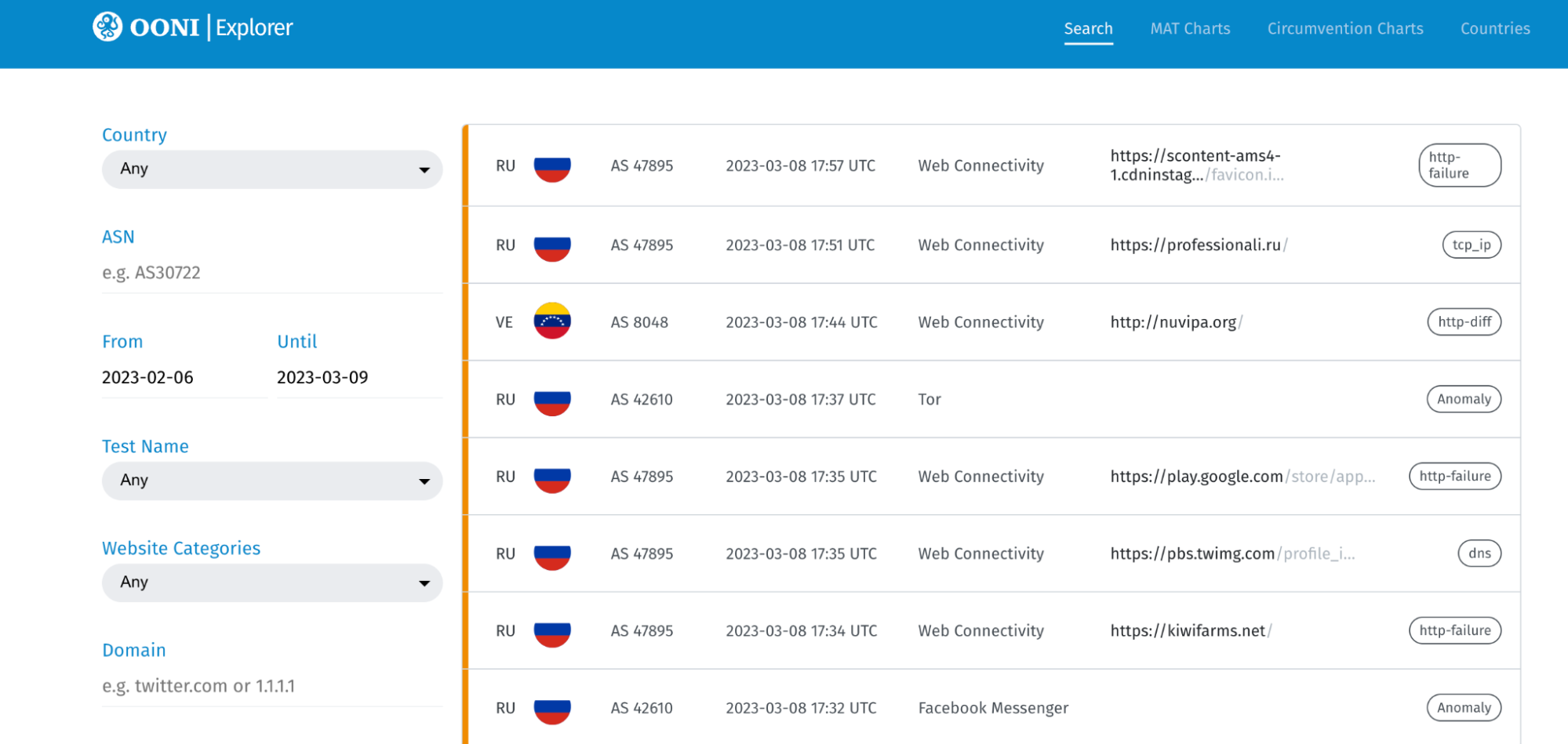
Task: Open Circumvention Charts page
Action: [1344, 29]
